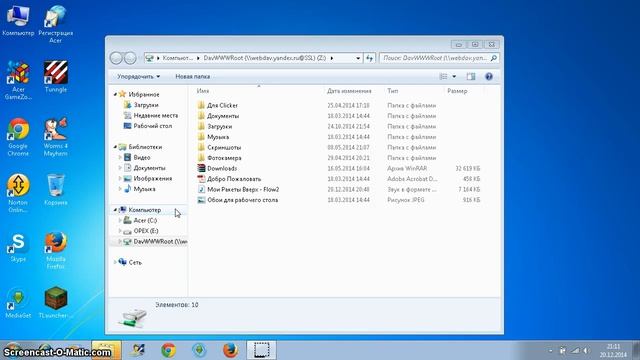Refresh the current folder in address bar

tap(369, 58)
